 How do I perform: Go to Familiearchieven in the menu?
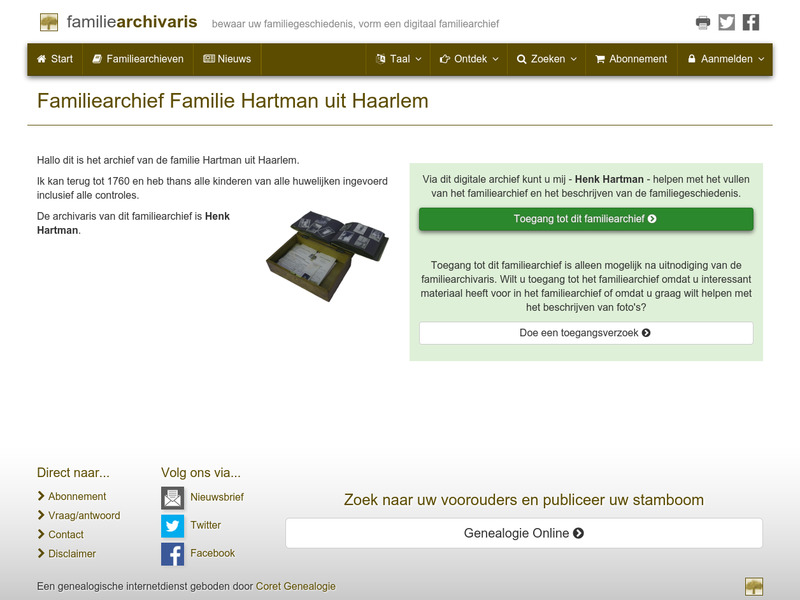pyautogui.click(x=137, y=59)
